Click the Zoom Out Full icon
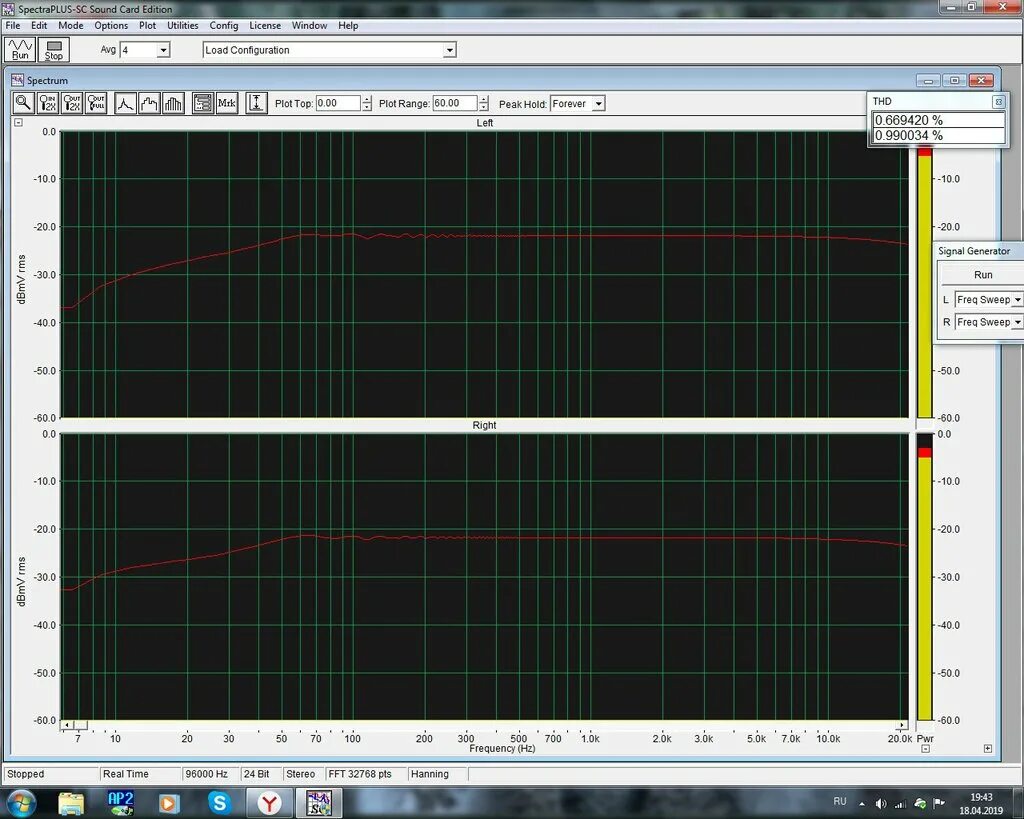The width and height of the screenshot is (1024, 819). tap(96, 103)
